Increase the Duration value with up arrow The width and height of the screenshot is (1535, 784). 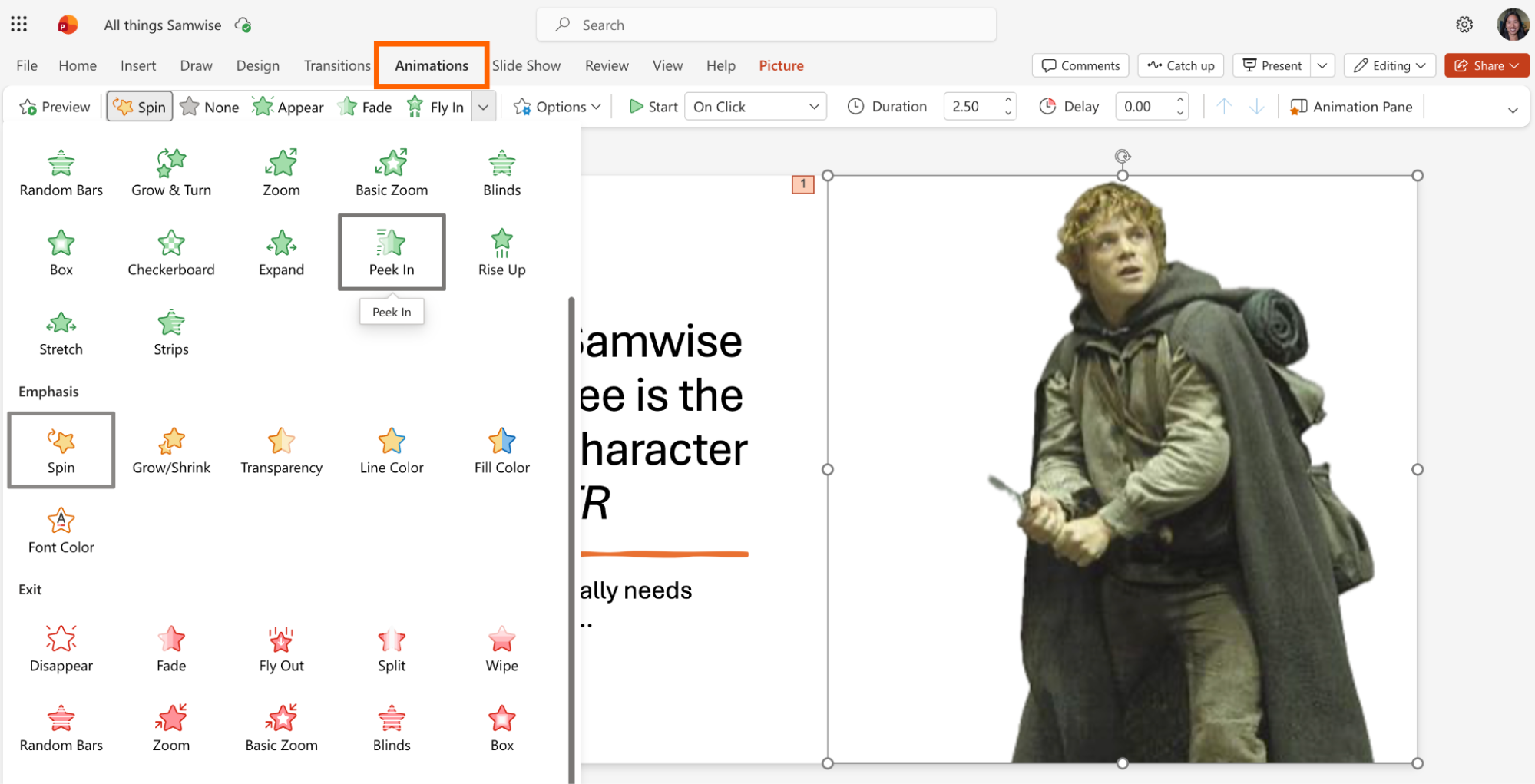point(1008,100)
